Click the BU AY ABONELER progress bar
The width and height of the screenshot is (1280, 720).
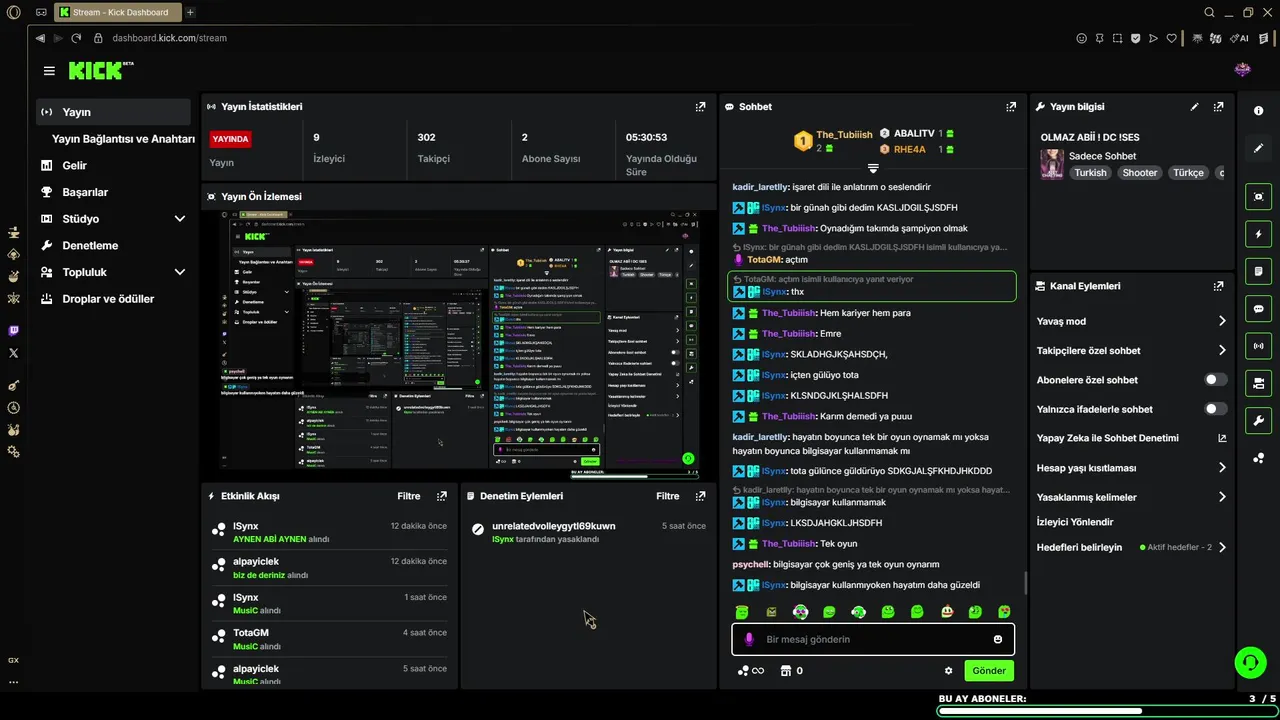tap(1107, 711)
